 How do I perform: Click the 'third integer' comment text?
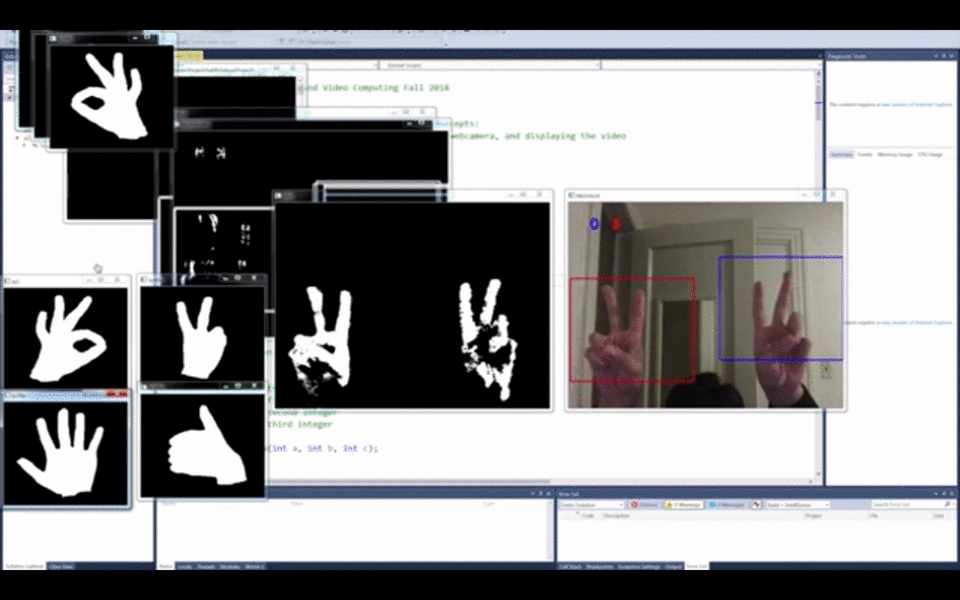[300, 424]
